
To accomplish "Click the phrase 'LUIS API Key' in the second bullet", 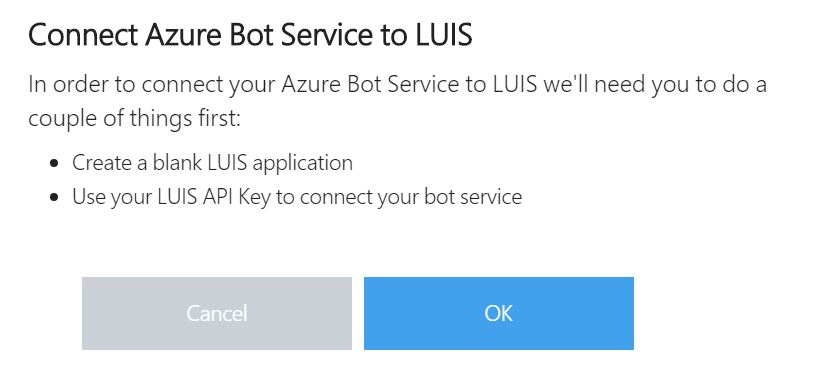I will pos(214,197).
